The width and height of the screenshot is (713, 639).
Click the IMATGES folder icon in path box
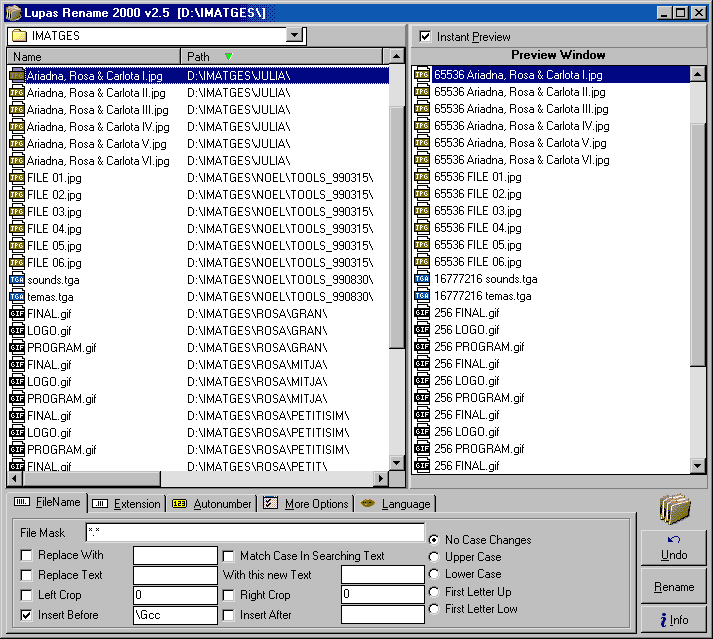click(x=19, y=36)
